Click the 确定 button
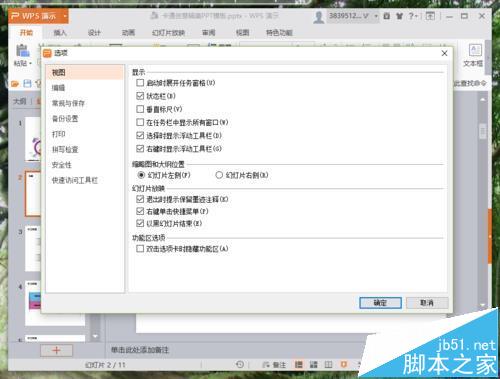 point(380,303)
